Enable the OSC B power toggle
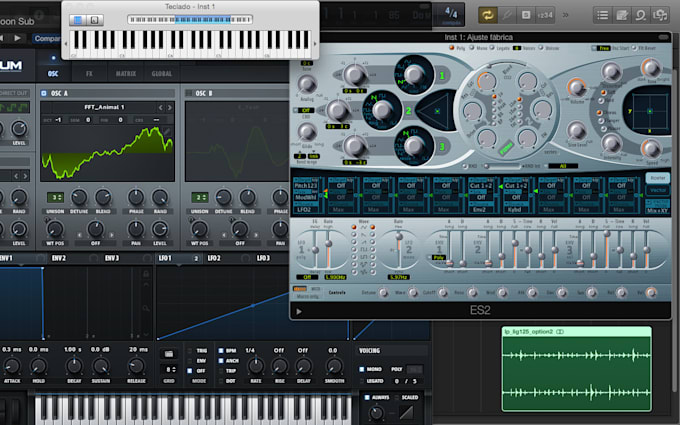Screen dimensions: 680x425 pos(190,93)
